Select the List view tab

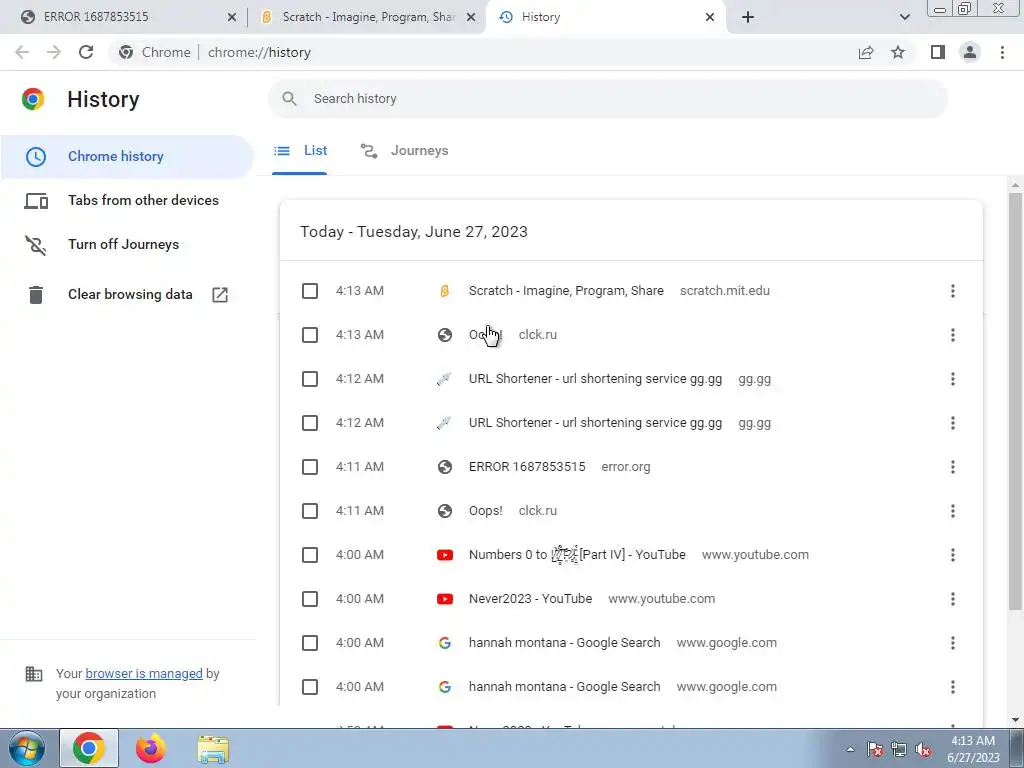click(300, 151)
